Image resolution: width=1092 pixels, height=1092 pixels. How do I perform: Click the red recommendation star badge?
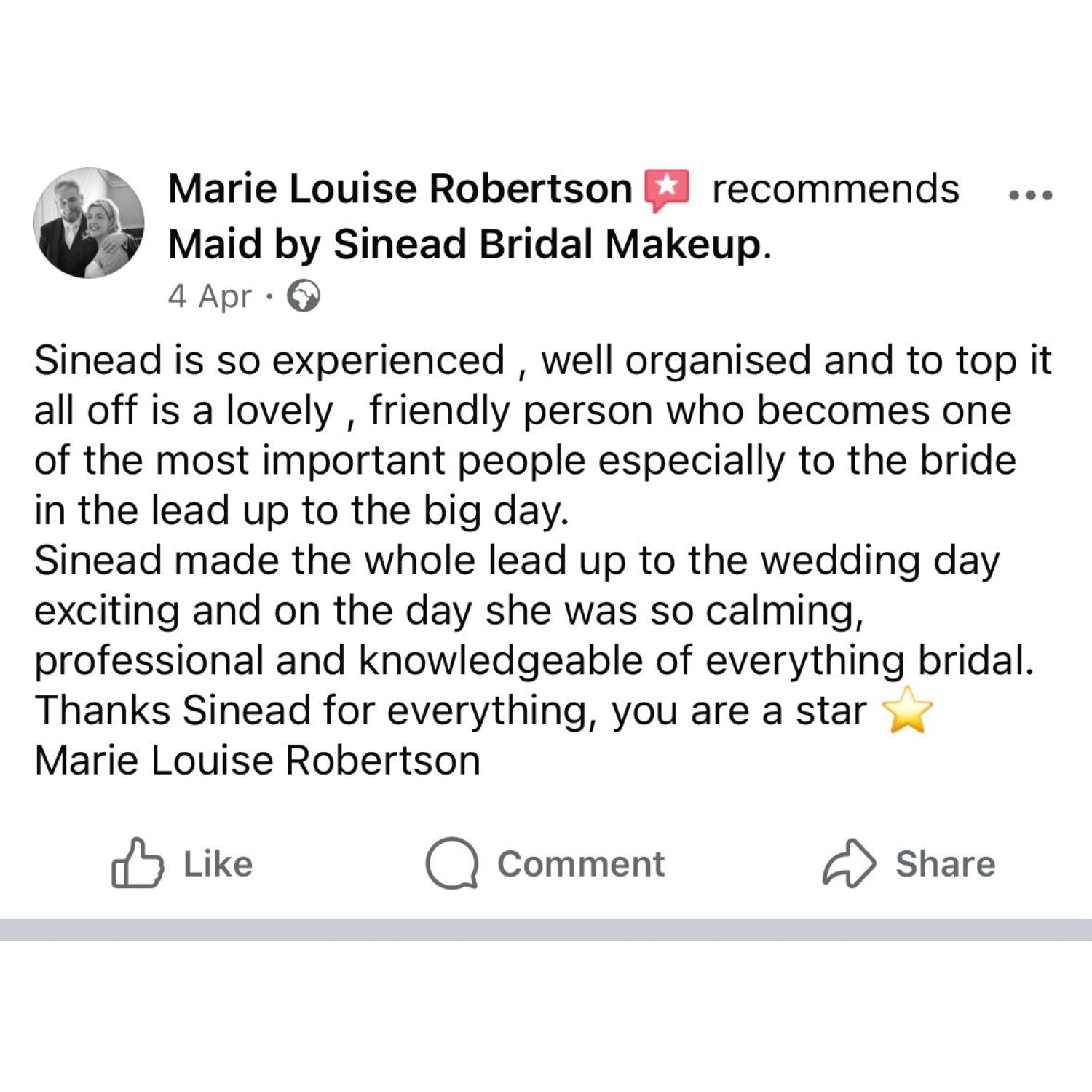667,189
